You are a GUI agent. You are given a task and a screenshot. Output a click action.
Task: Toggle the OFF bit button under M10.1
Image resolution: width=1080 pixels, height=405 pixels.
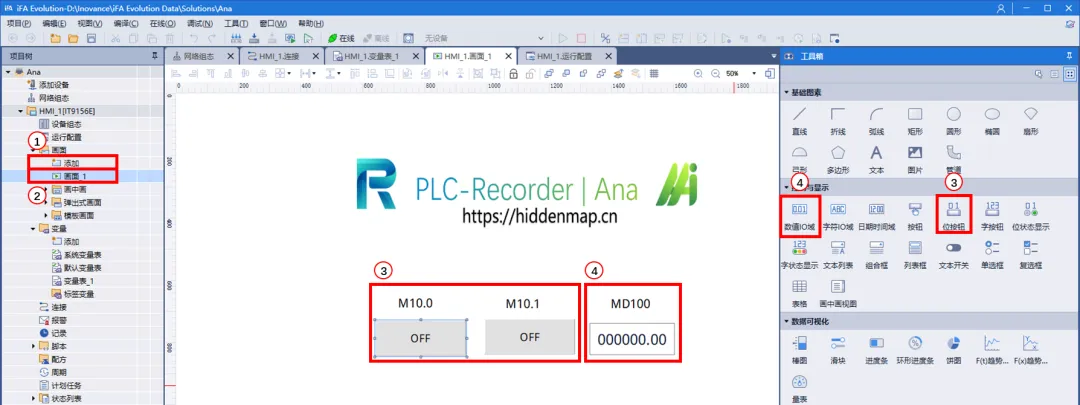tap(530, 337)
